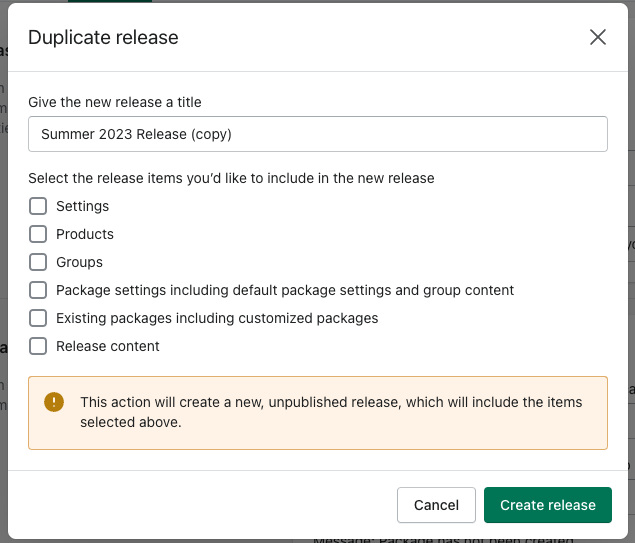Click the "Existing packages including customized packages" label

click(x=217, y=318)
